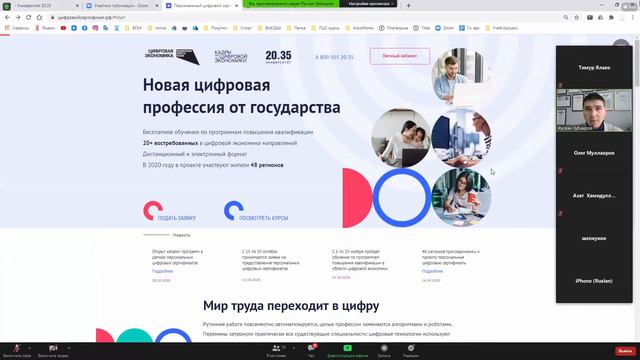Click the Подать заявку link
The width and height of the screenshot is (640, 360).
click(169, 211)
